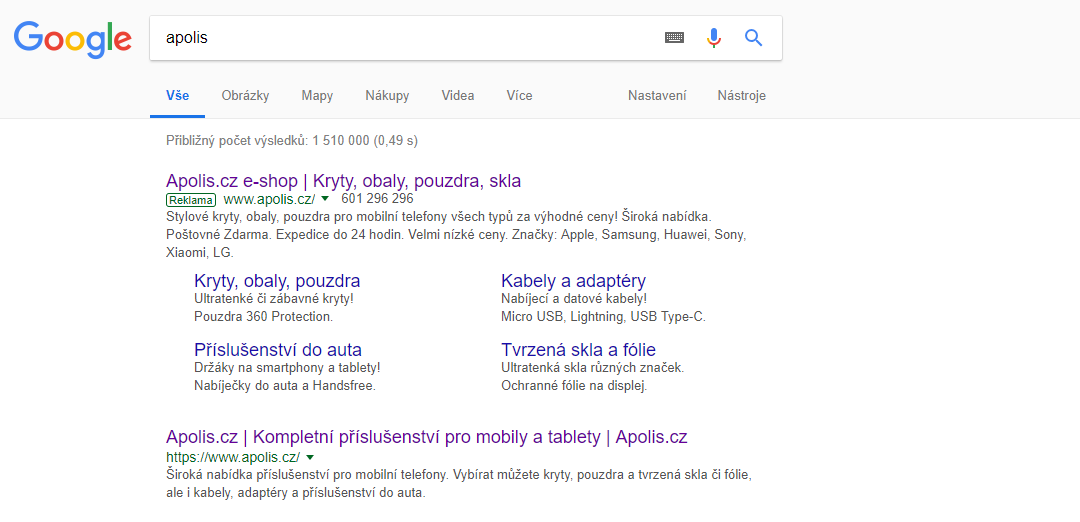The image size is (1080, 522).
Task: Click text Nabíječky do auta a Handsfree.
Action: tap(285, 386)
